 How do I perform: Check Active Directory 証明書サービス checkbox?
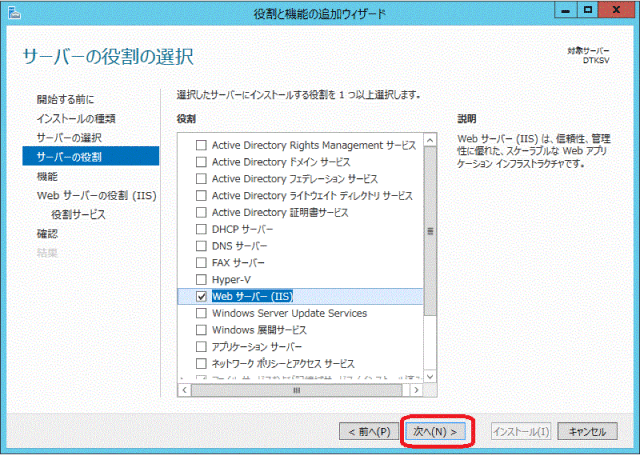click(201, 212)
